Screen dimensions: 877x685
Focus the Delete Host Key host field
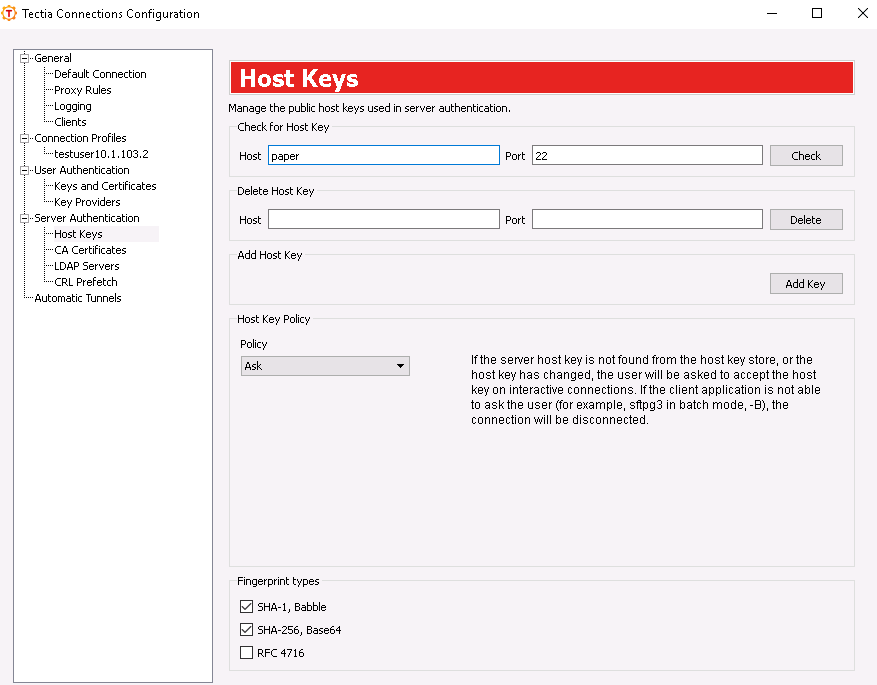[x=384, y=219]
